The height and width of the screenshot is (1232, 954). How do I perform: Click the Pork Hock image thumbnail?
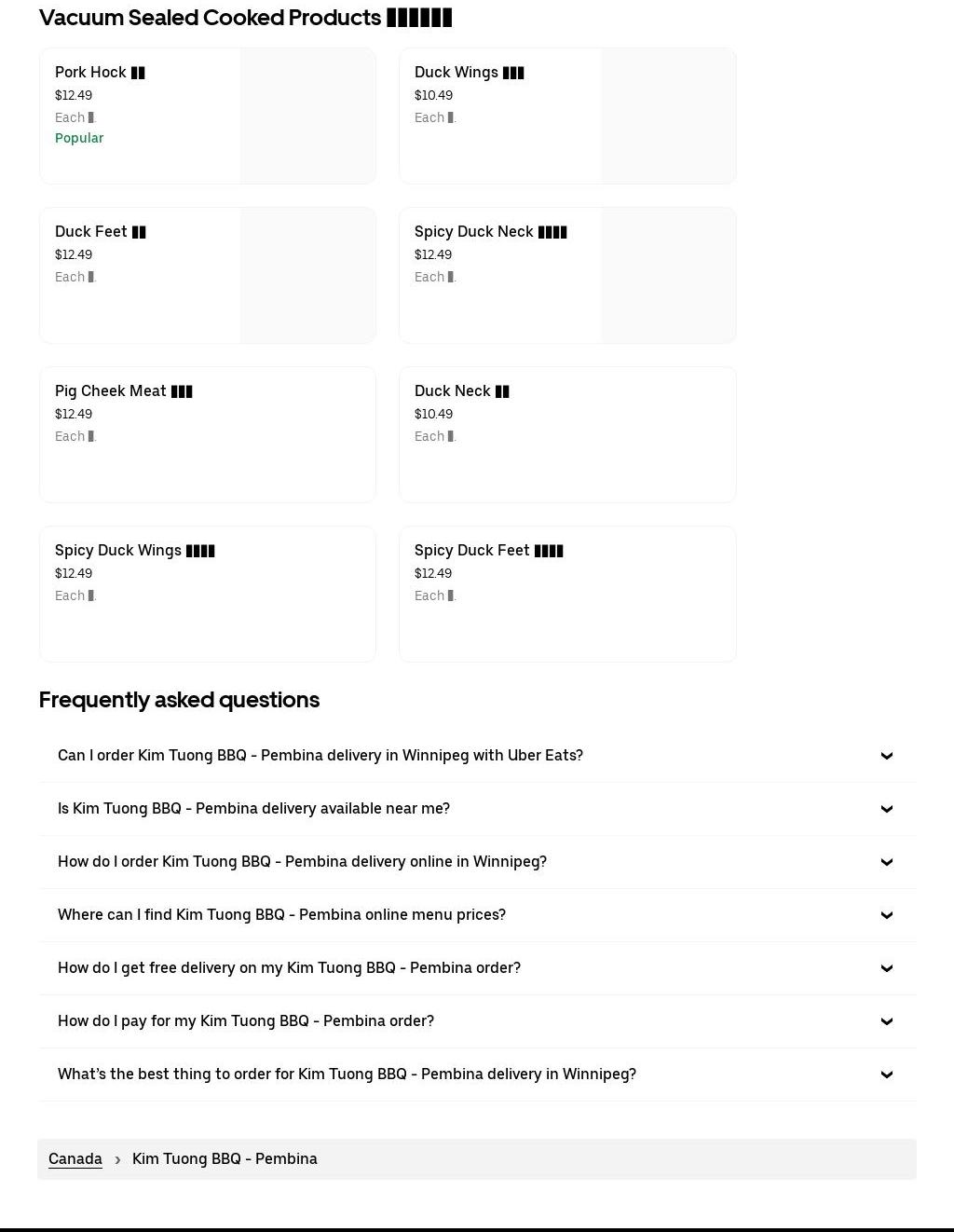pos(307,116)
